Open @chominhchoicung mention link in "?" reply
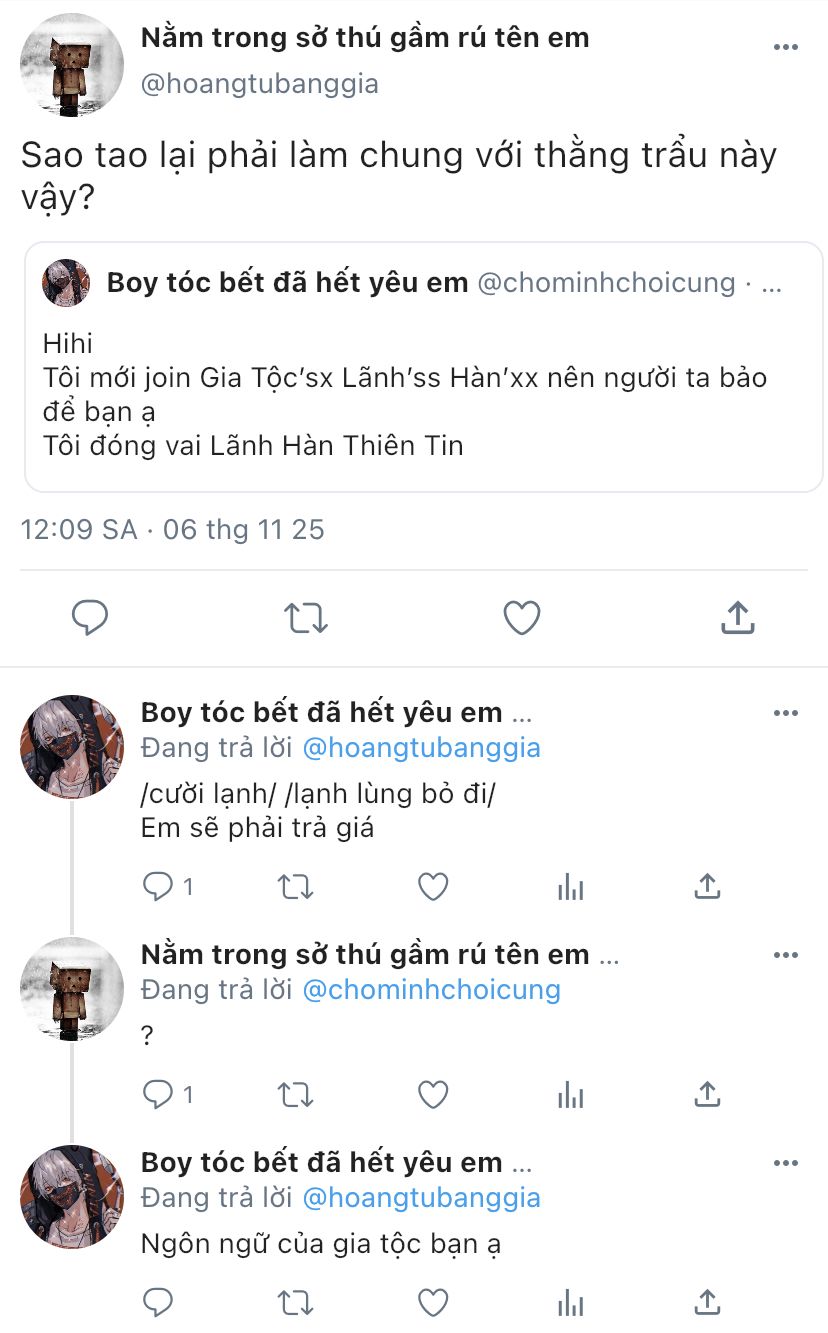 click(431, 990)
